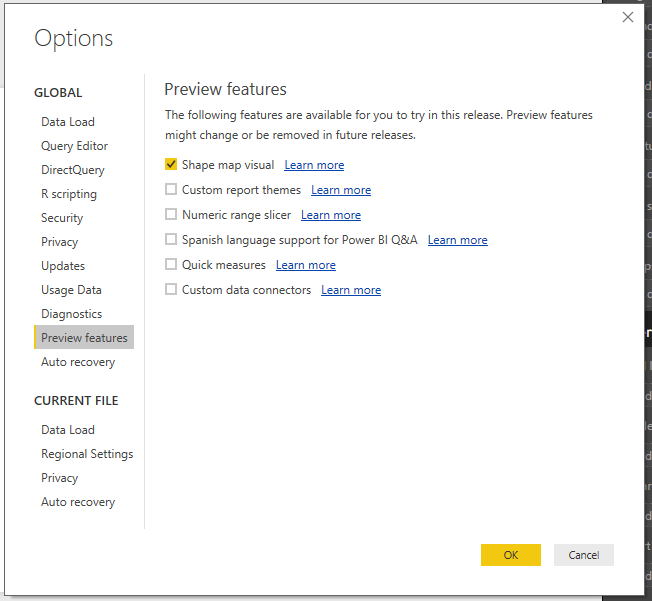
Task: Select Preview features in the sidebar
Action: [x=84, y=337]
